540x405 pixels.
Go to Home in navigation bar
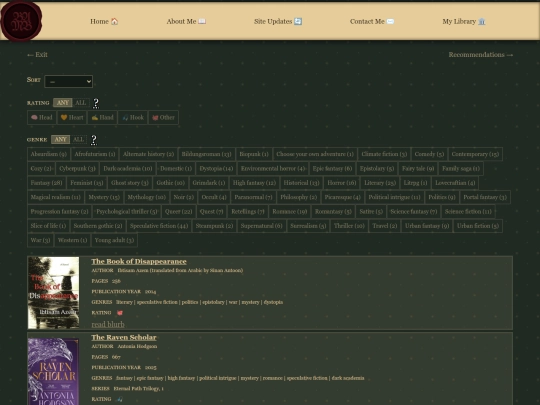(x=104, y=21)
